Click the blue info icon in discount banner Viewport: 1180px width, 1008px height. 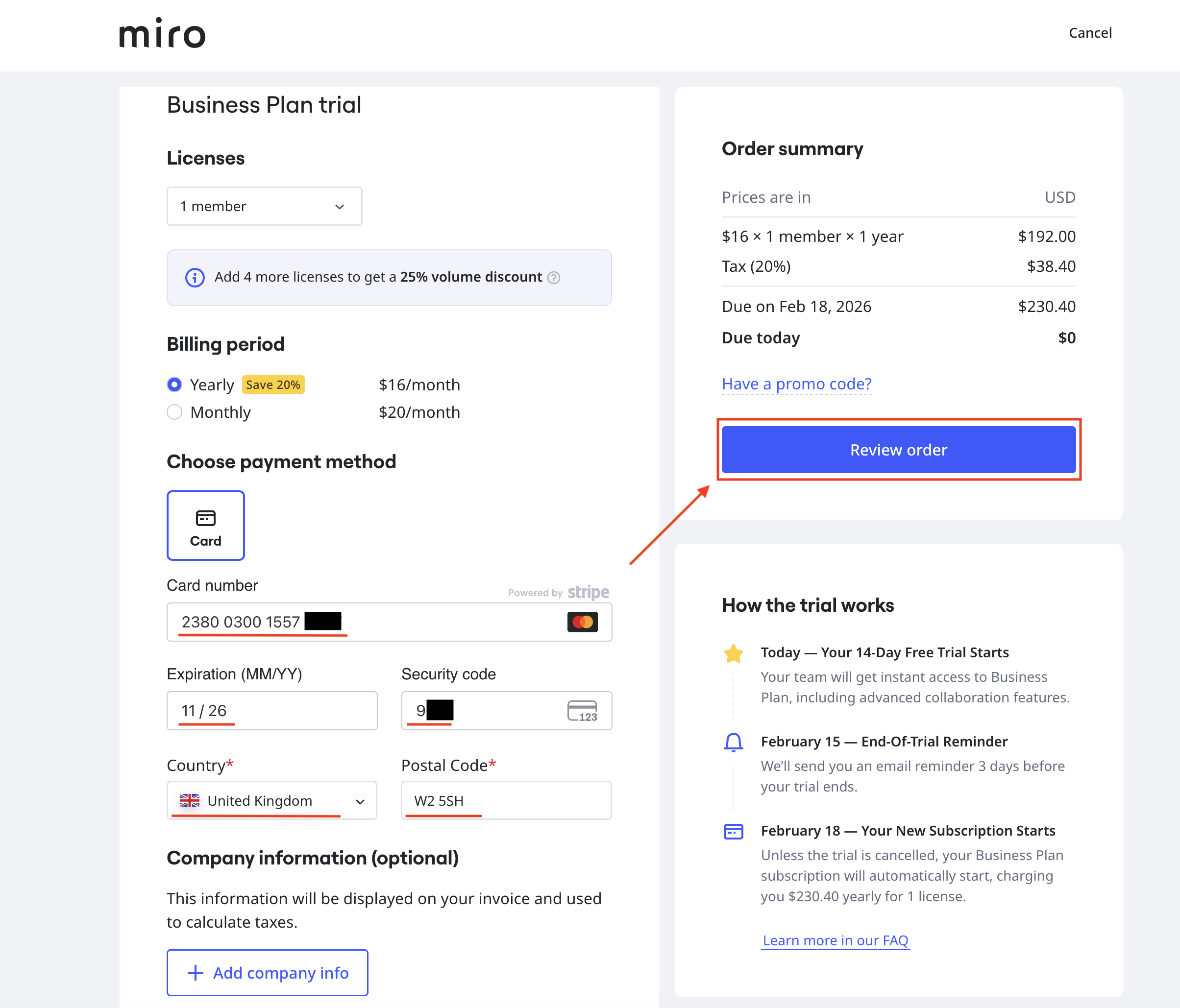195,278
